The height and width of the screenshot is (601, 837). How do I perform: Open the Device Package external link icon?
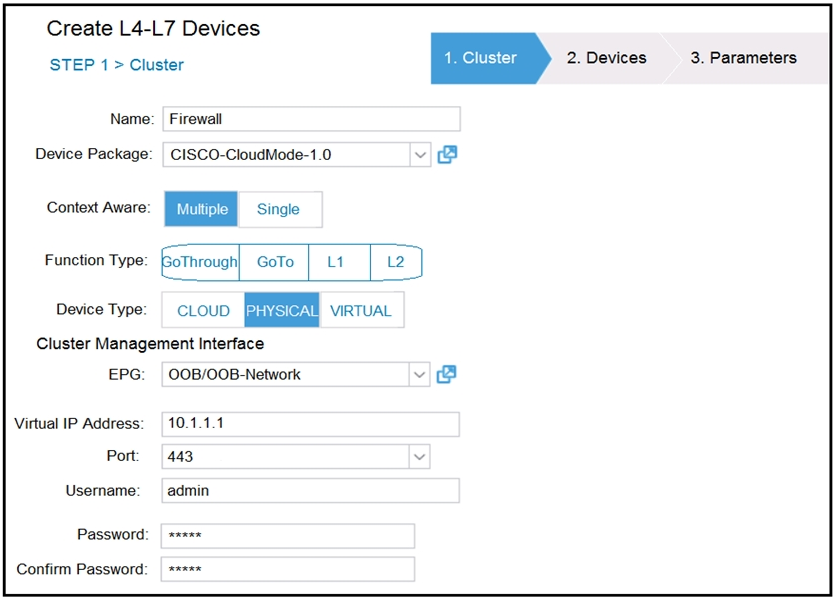pyautogui.click(x=447, y=155)
